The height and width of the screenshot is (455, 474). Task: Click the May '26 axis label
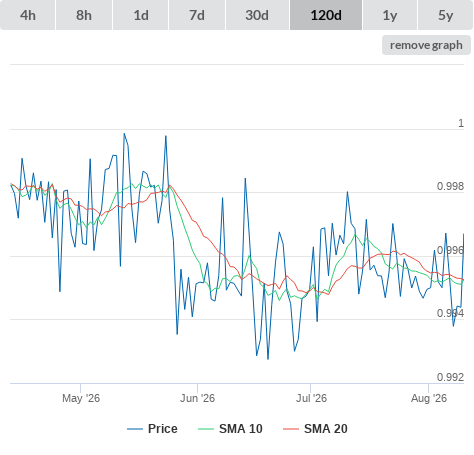click(81, 398)
